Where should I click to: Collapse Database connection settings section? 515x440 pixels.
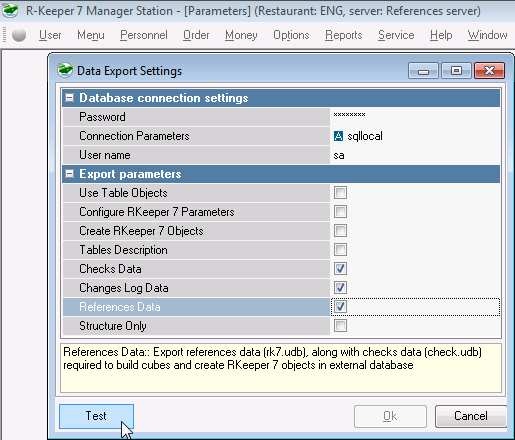pyautogui.click(x=69, y=98)
